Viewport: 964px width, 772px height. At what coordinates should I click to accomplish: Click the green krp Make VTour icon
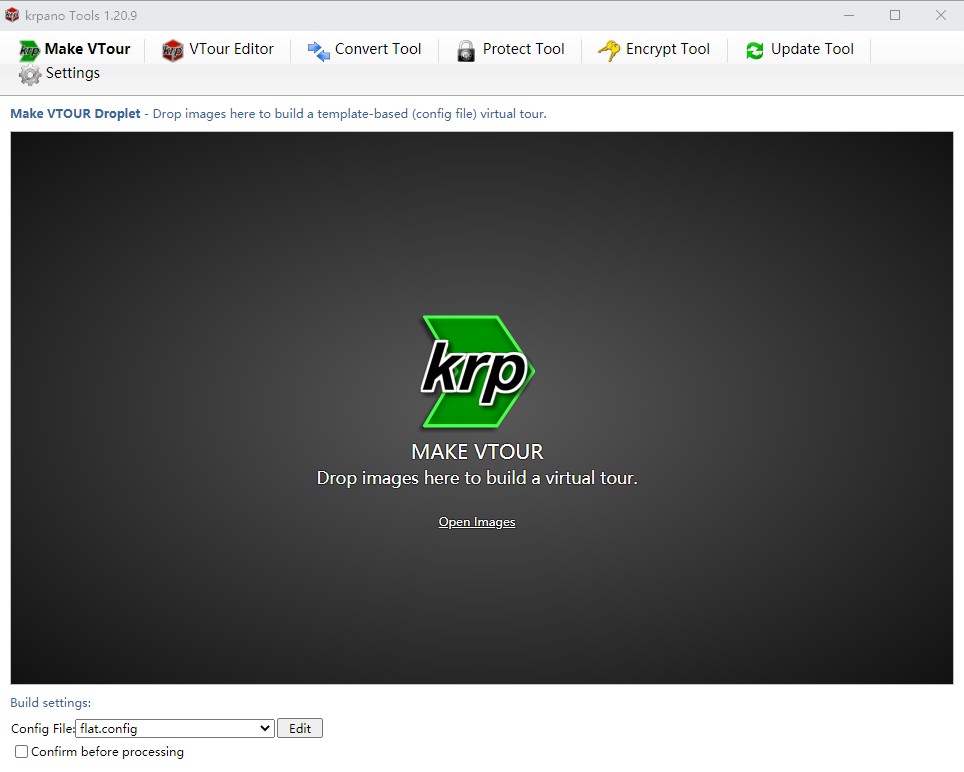coord(29,50)
